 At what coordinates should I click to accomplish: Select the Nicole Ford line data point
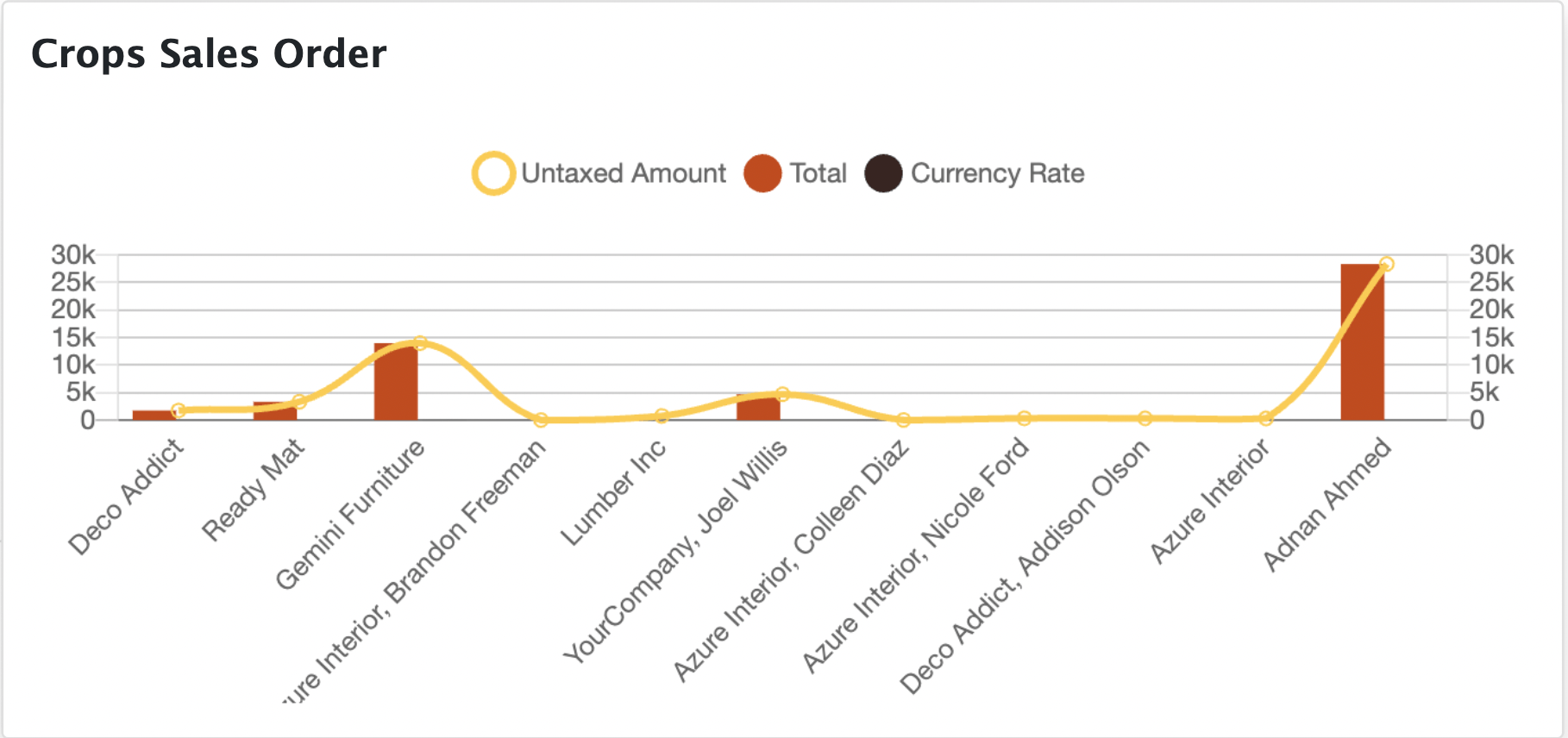1024,418
